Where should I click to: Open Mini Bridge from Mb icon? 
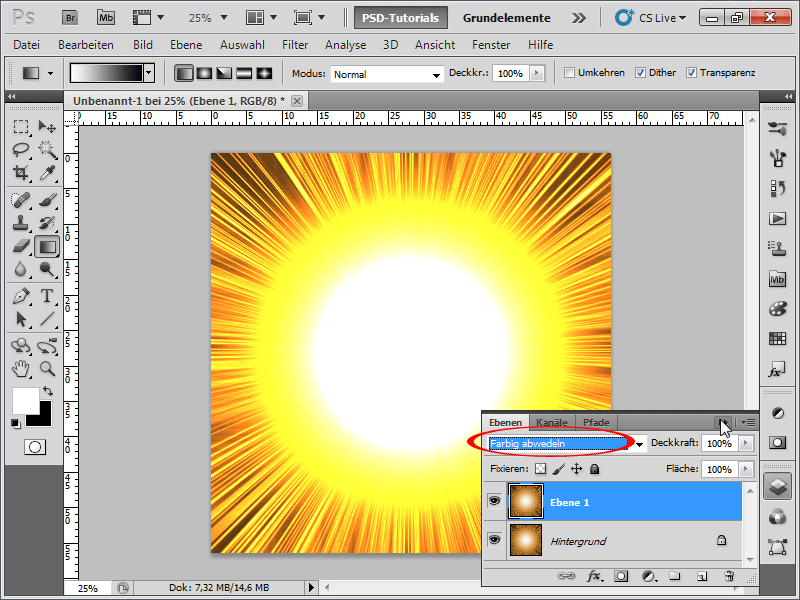click(x=106, y=18)
